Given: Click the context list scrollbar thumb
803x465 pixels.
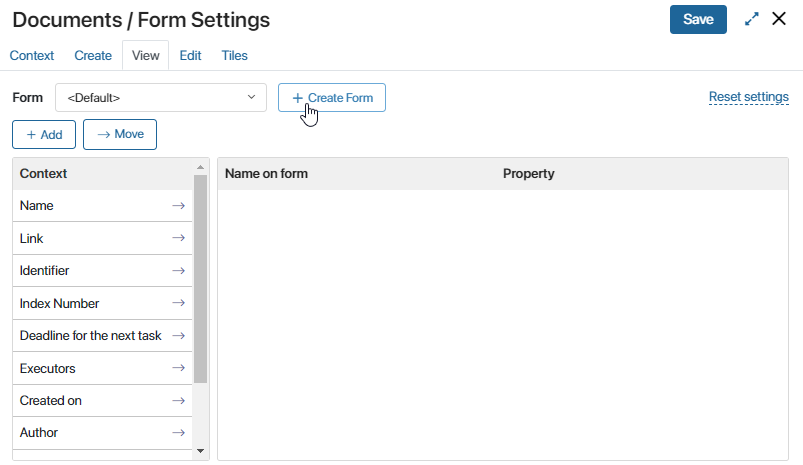Looking at the screenshot, I should point(200,279).
